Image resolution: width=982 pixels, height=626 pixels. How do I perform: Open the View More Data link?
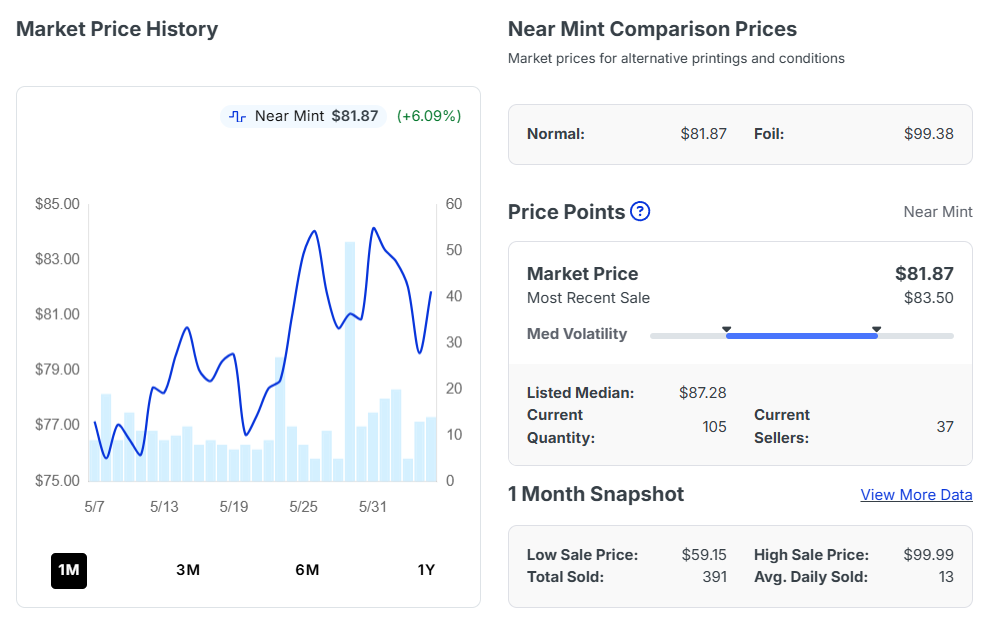pyautogui.click(x=916, y=495)
